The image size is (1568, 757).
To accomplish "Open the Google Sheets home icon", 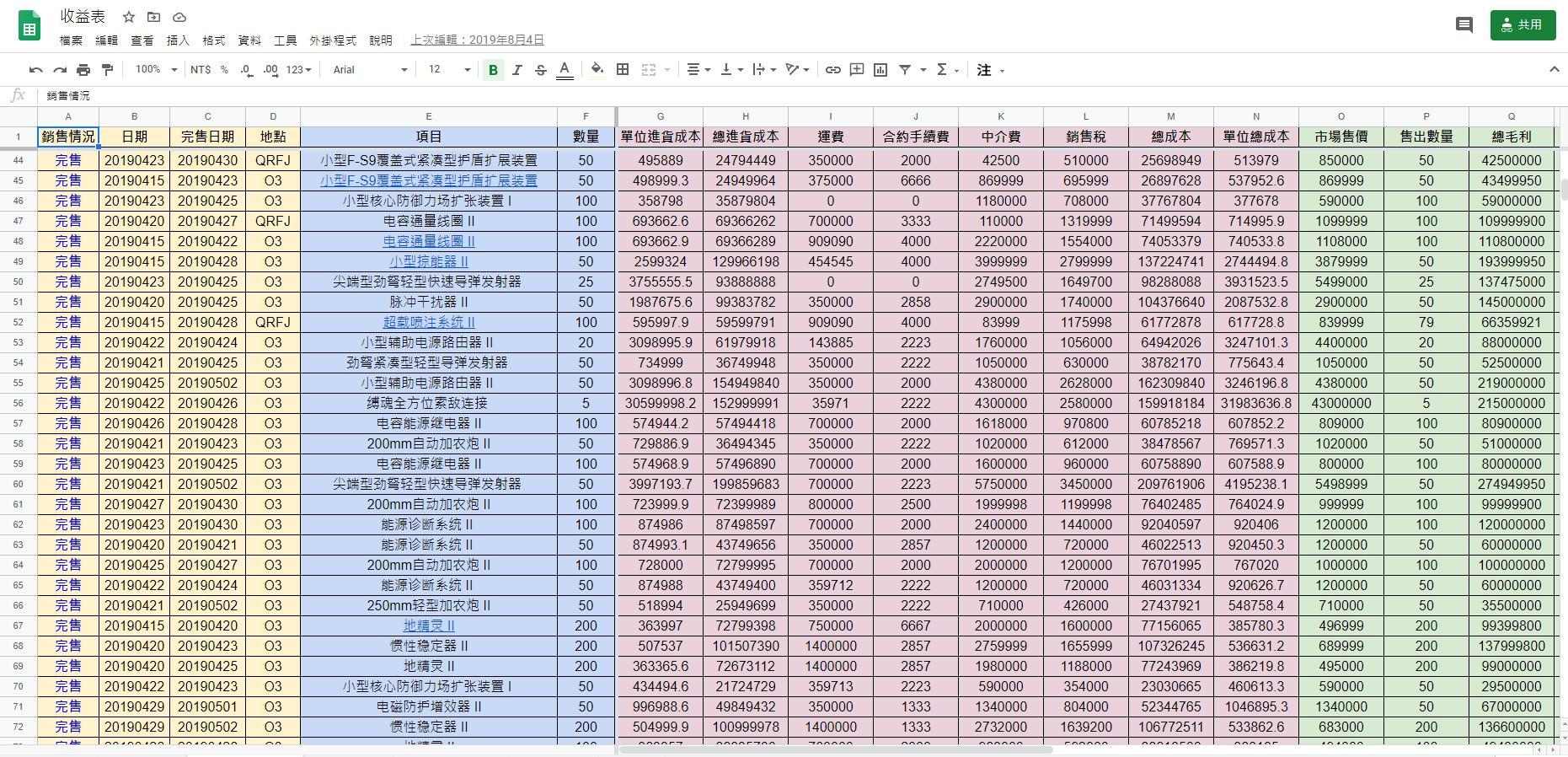I will [29, 25].
